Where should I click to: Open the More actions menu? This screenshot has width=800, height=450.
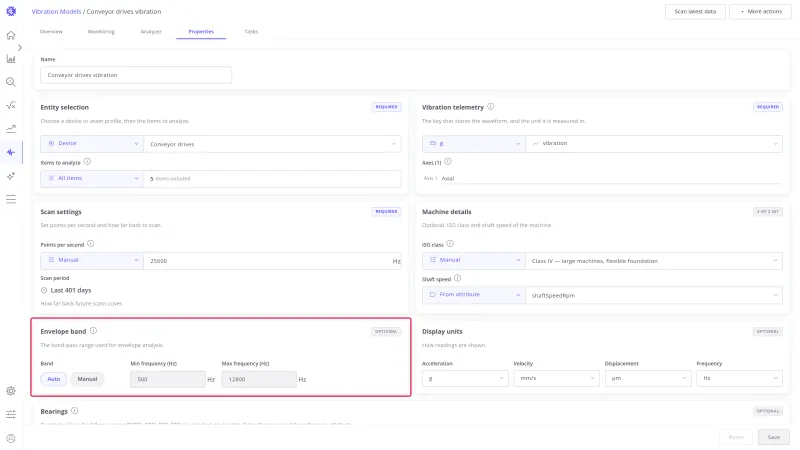click(760, 11)
